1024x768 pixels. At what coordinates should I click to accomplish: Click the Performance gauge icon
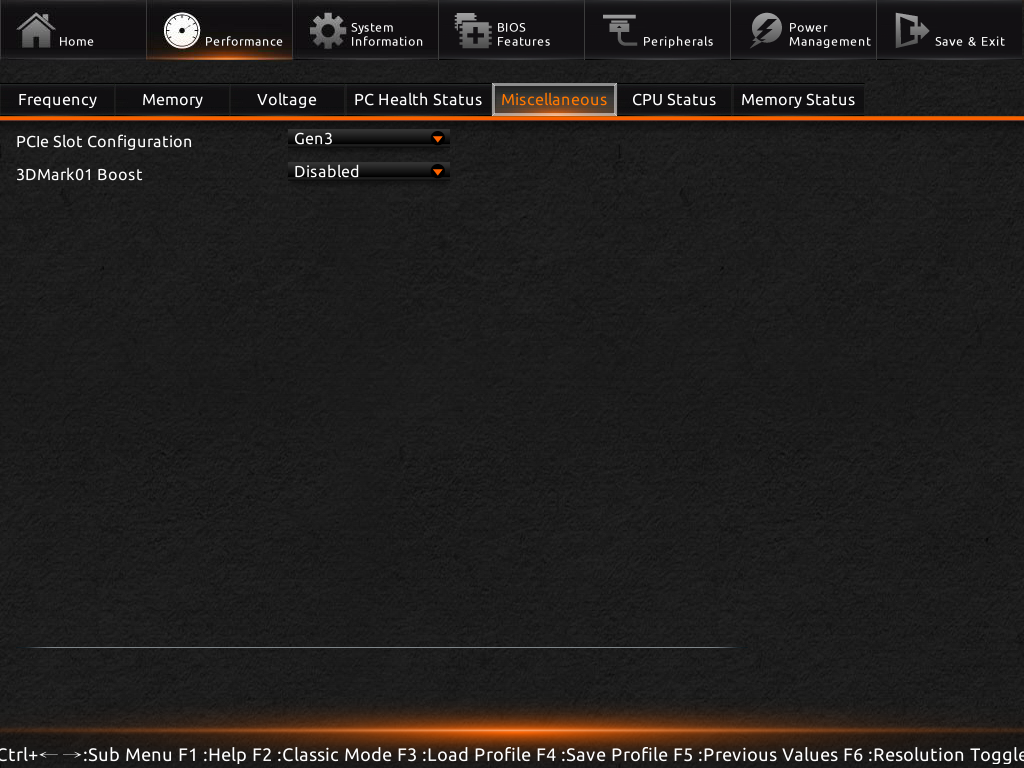click(x=181, y=31)
